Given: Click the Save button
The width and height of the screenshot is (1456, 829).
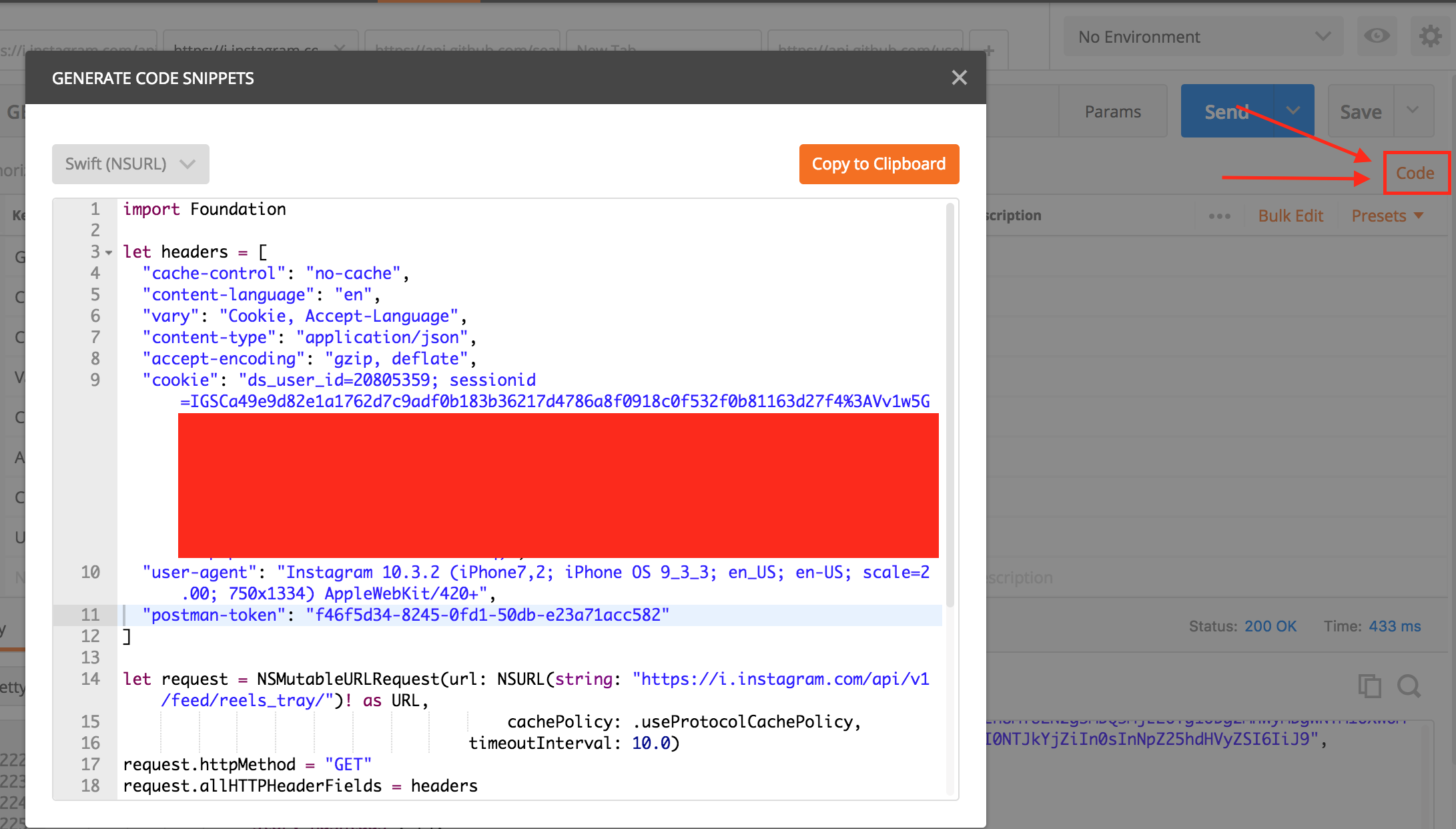Looking at the screenshot, I should (1361, 111).
